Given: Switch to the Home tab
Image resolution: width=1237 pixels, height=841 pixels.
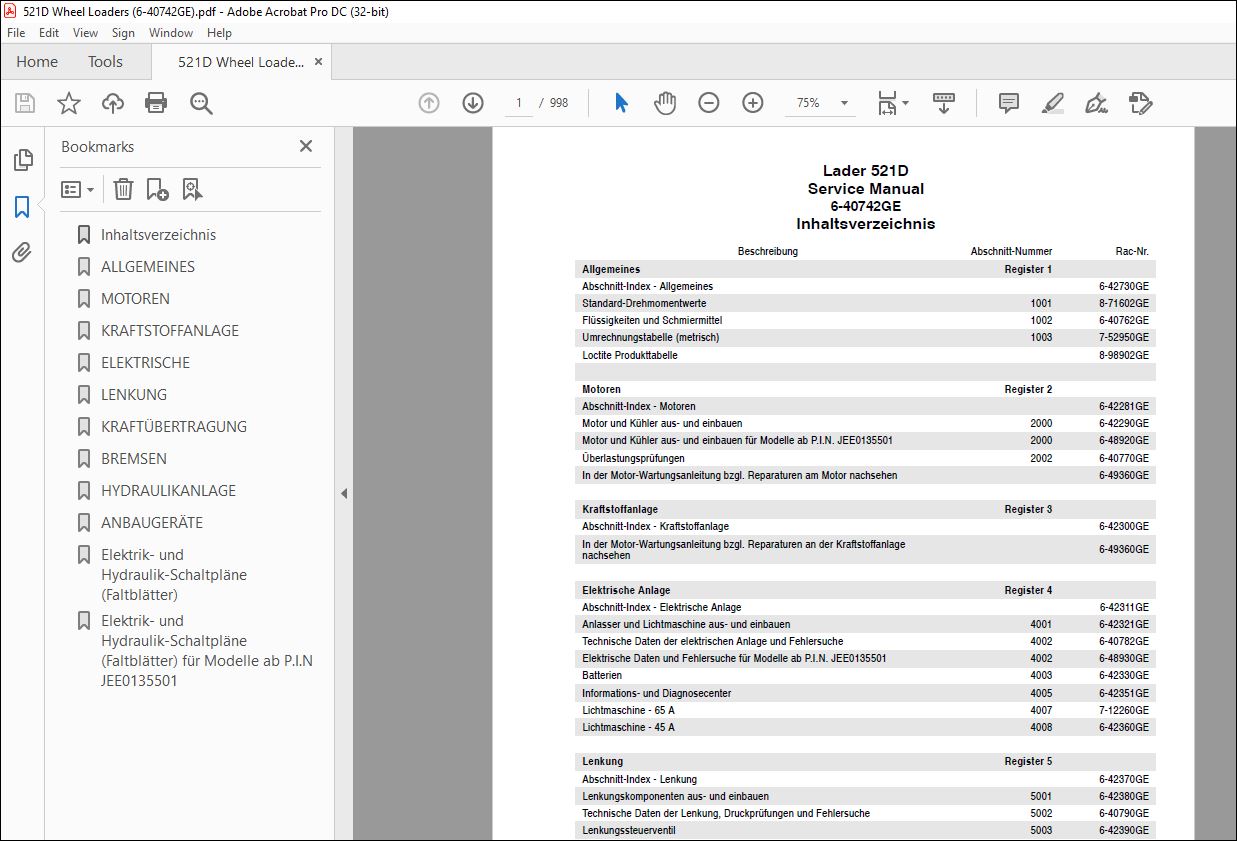Looking at the screenshot, I should [37, 62].
